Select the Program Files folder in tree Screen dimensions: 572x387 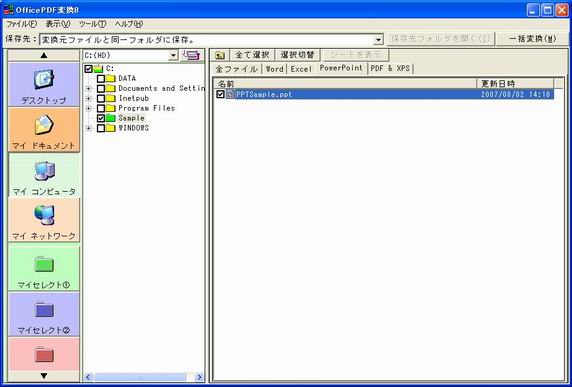pos(147,108)
